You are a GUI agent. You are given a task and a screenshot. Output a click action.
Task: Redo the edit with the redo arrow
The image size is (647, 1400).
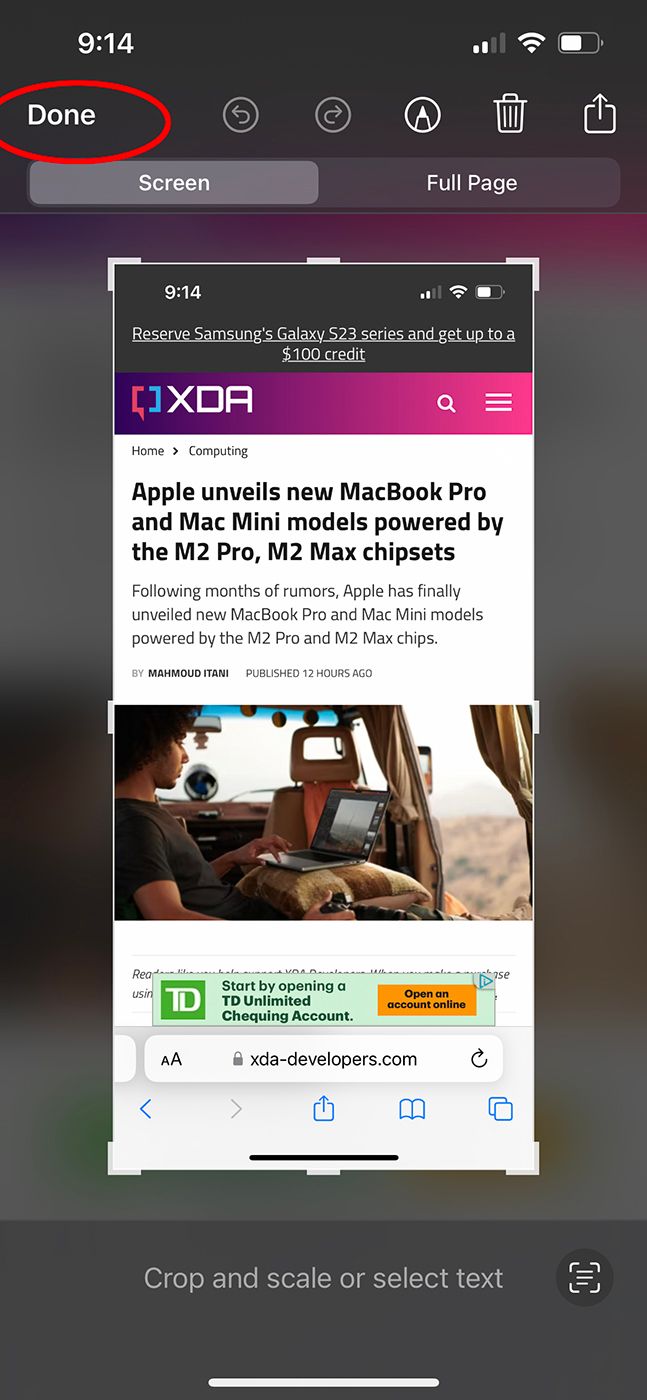click(333, 116)
